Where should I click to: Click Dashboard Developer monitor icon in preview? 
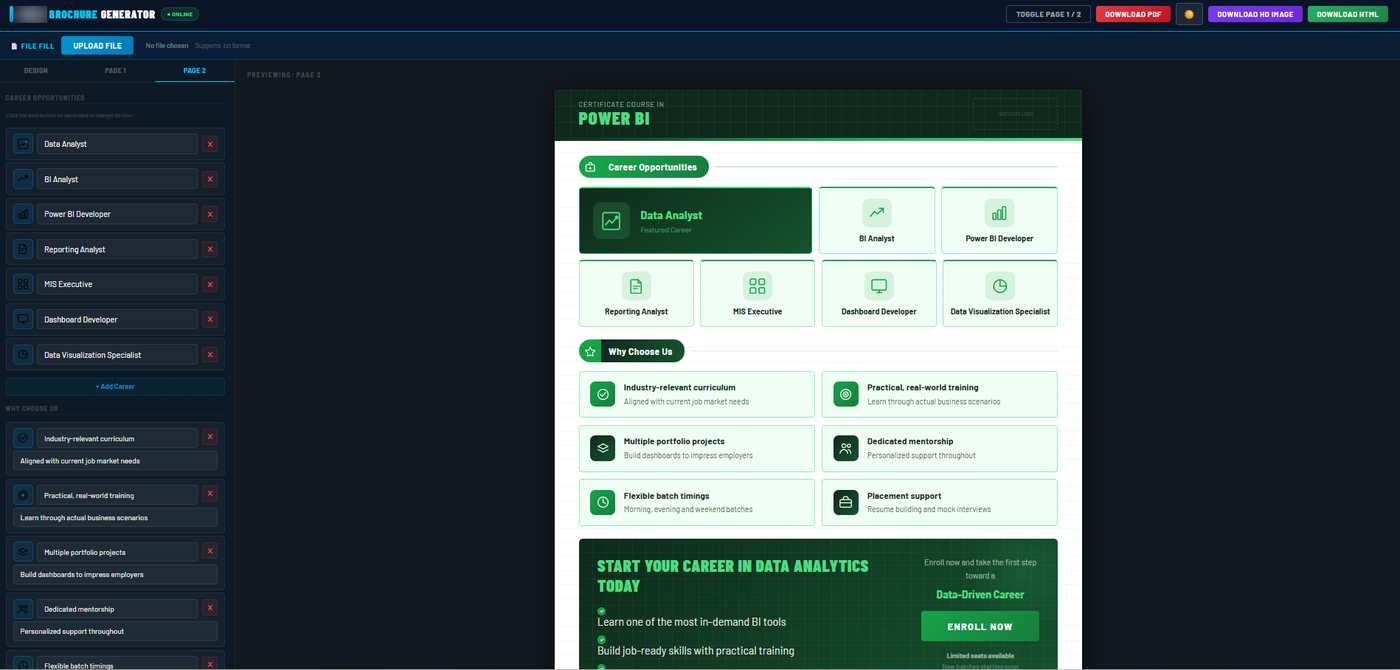pos(879,286)
